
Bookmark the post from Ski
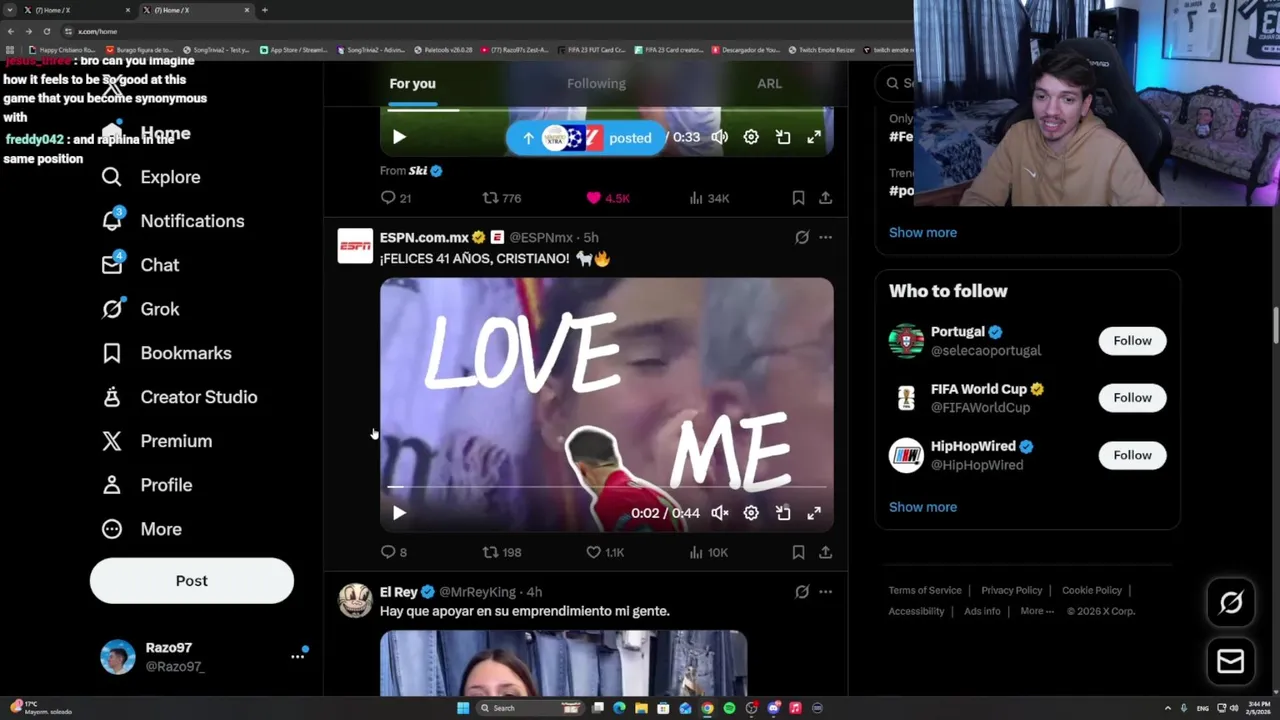point(798,198)
